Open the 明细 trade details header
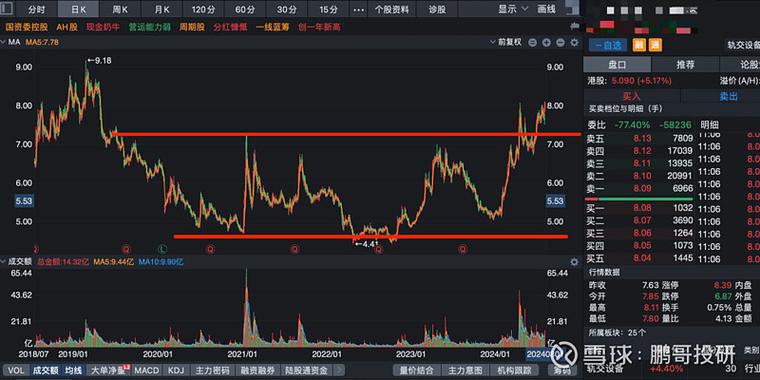Viewport: 760px width, 380px height. click(x=710, y=125)
